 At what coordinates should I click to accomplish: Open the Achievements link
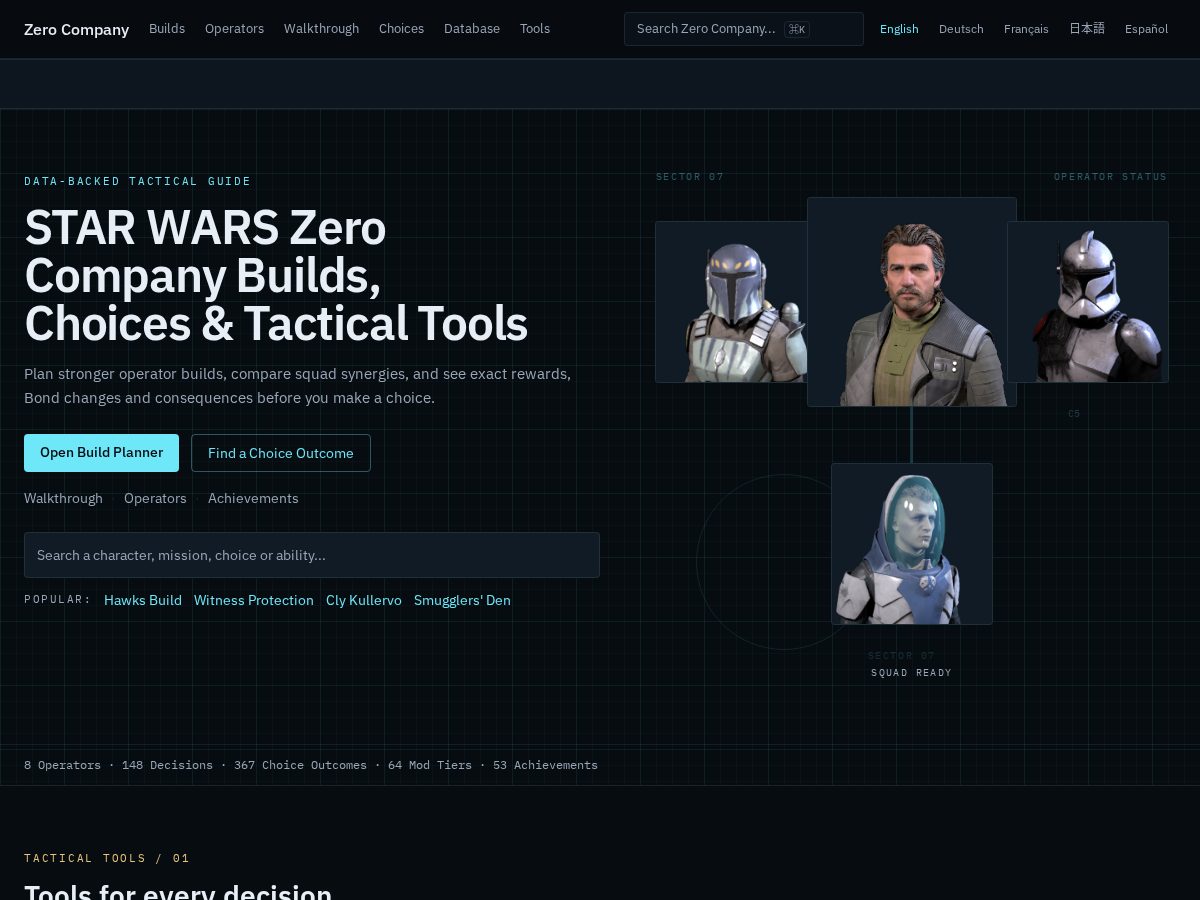pyautogui.click(x=253, y=498)
